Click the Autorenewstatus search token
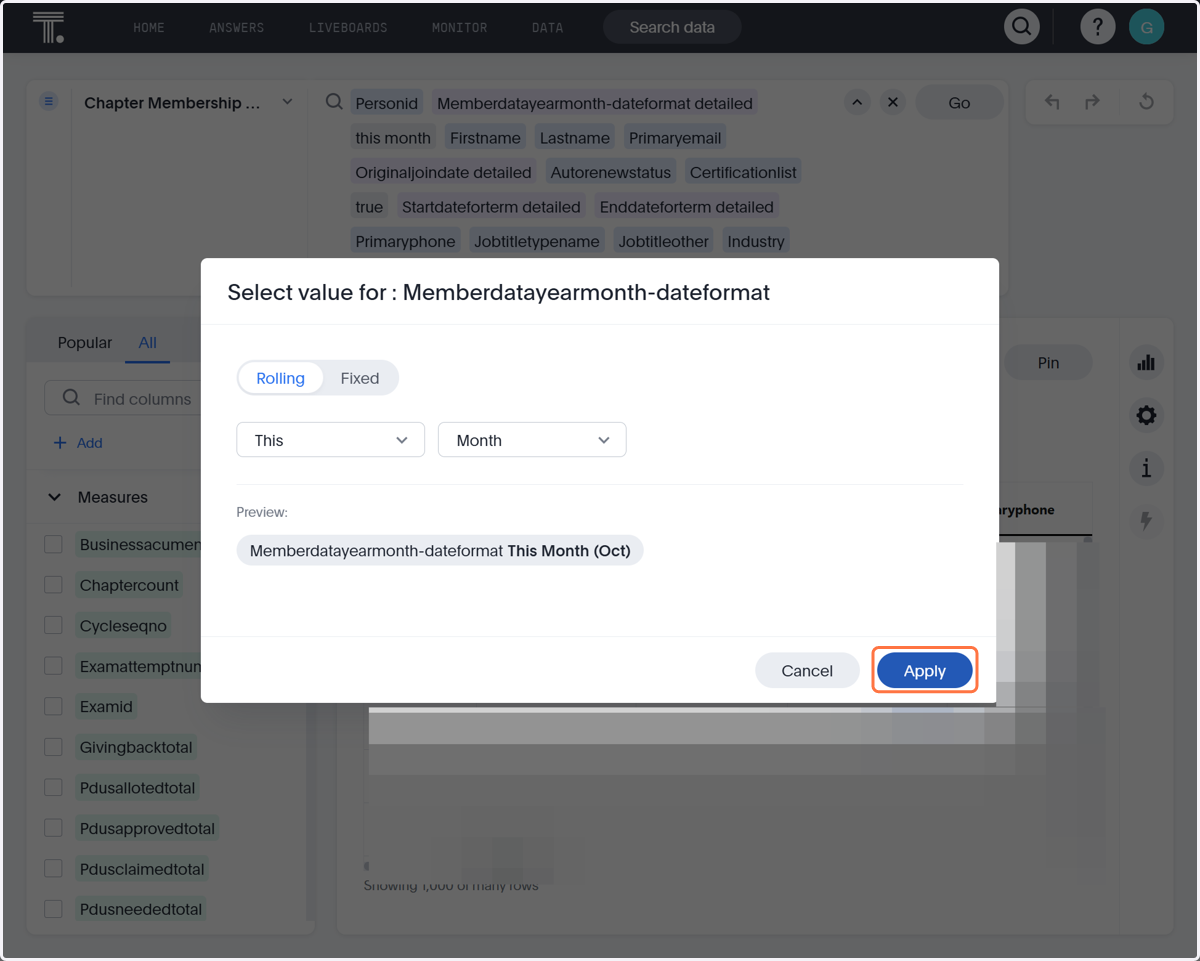This screenshot has width=1200, height=961. (611, 172)
